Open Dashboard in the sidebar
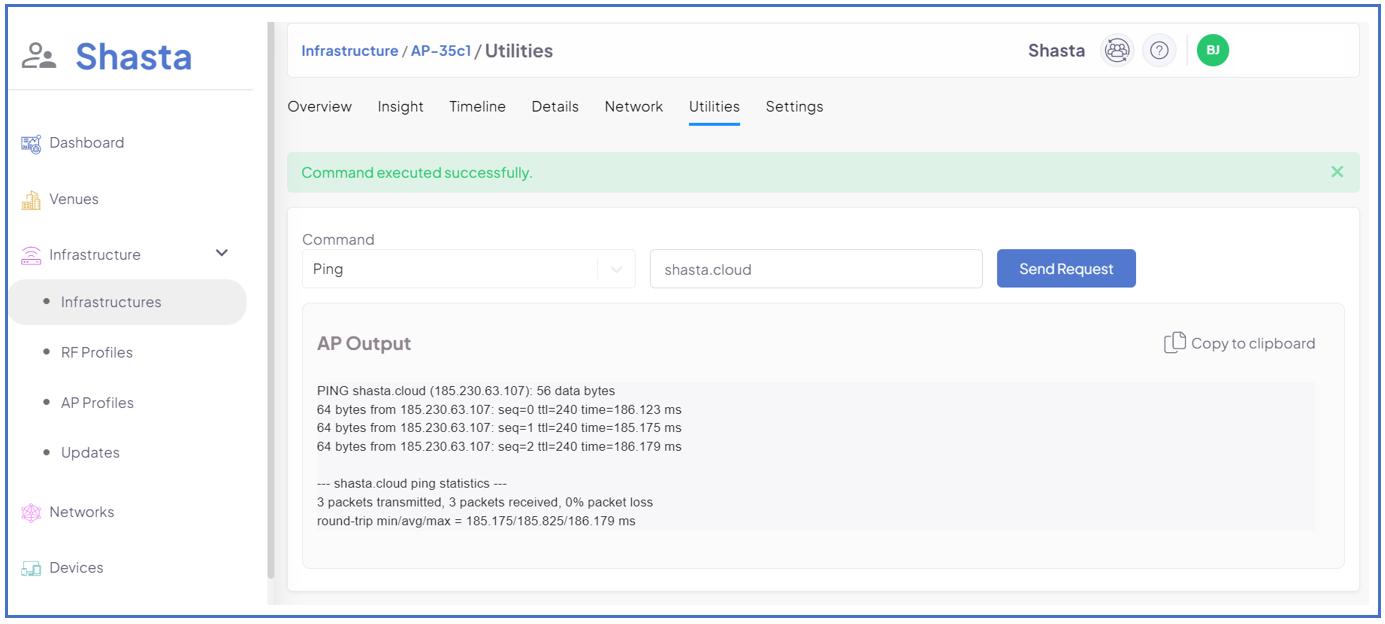The image size is (1385, 624). [87, 143]
